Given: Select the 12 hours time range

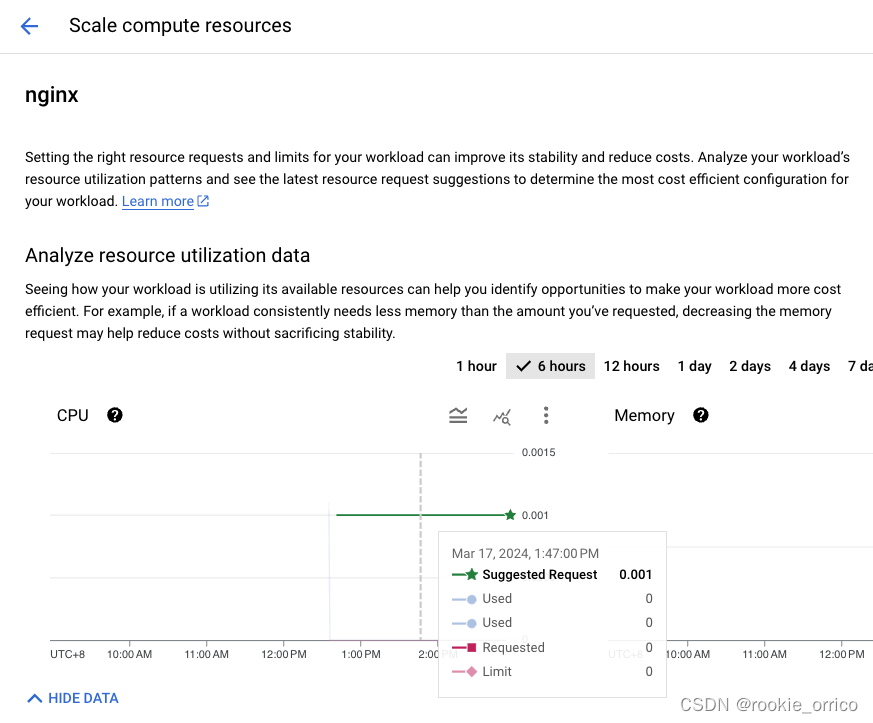Looking at the screenshot, I should [631, 366].
